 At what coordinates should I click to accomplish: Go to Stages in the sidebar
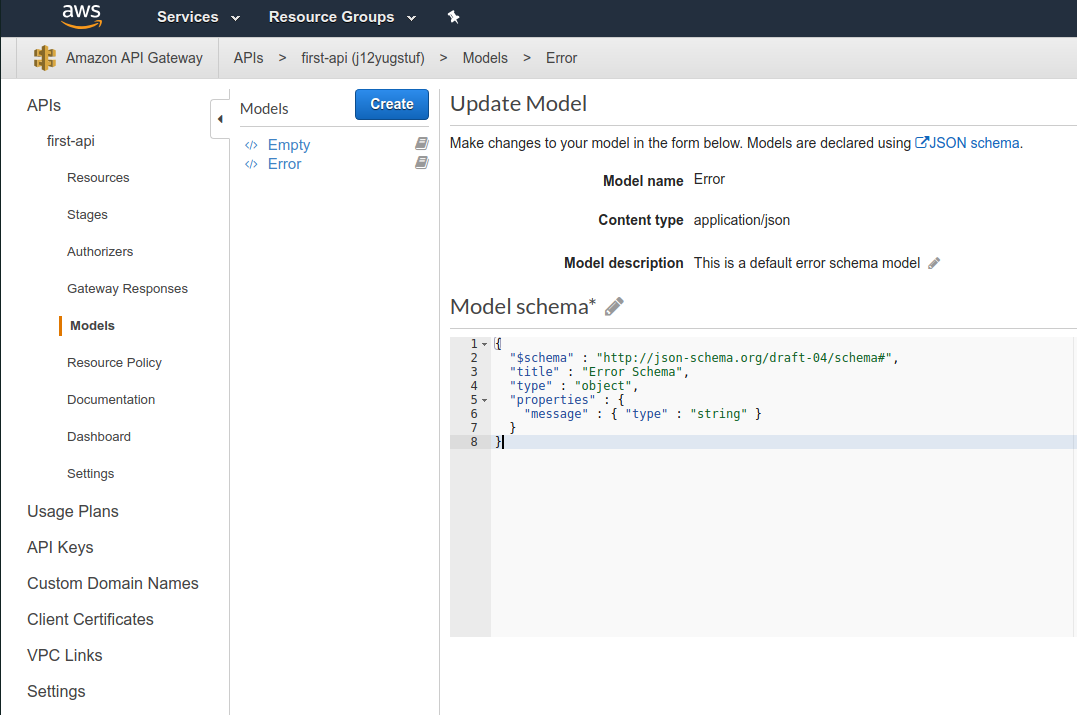point(87,215)
